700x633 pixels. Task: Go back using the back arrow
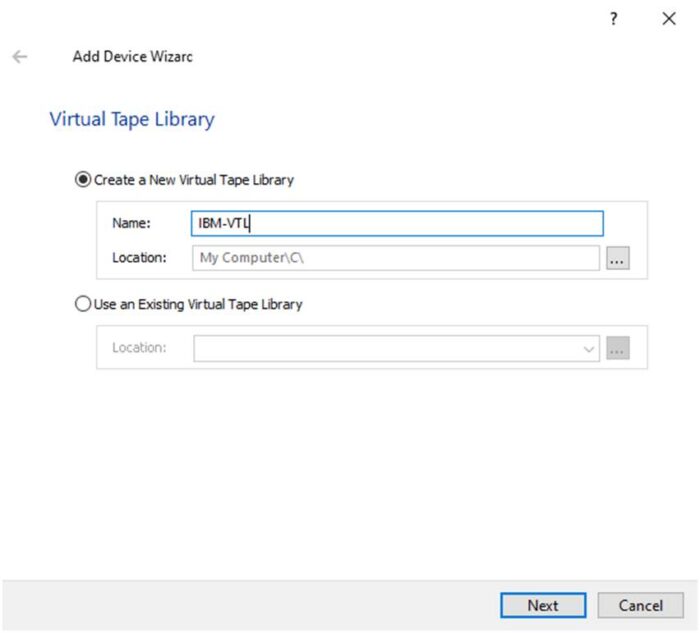(x=19, y=57)
